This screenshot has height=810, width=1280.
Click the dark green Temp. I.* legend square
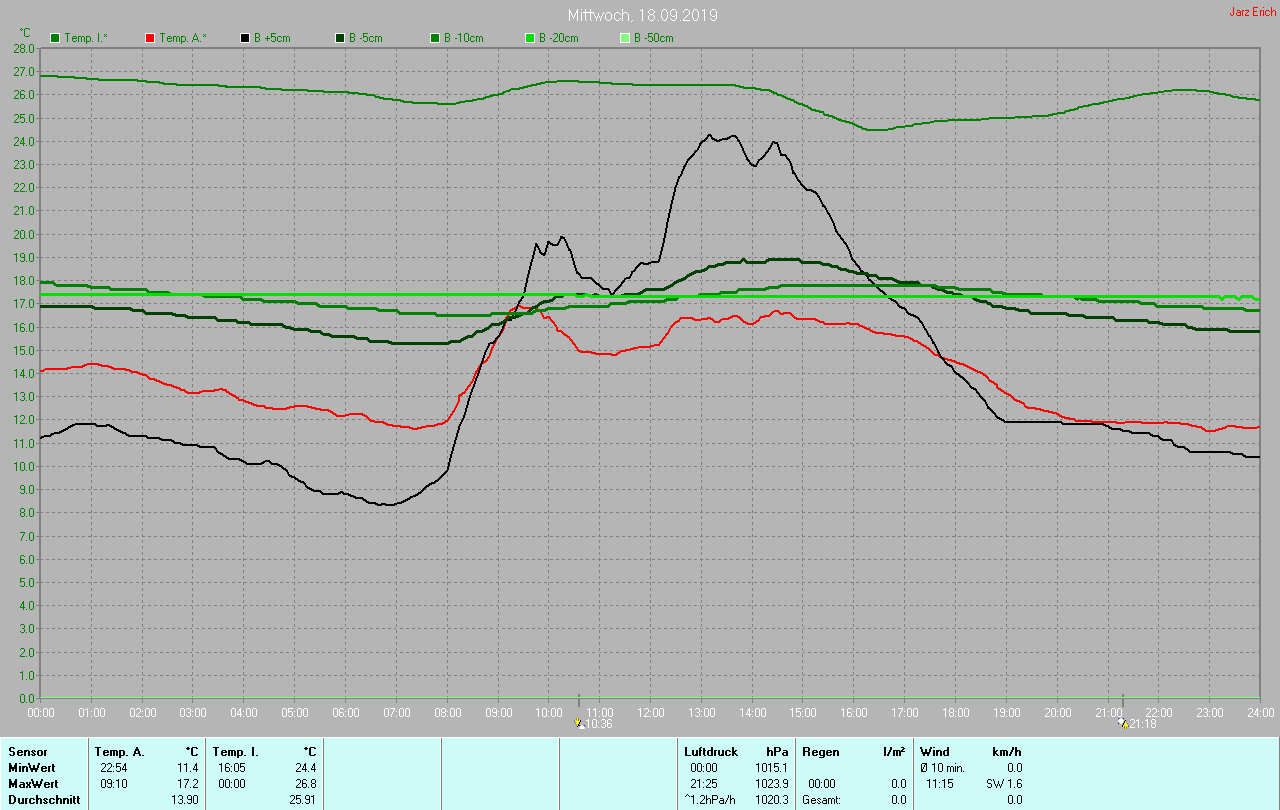(x=56, y=38)
